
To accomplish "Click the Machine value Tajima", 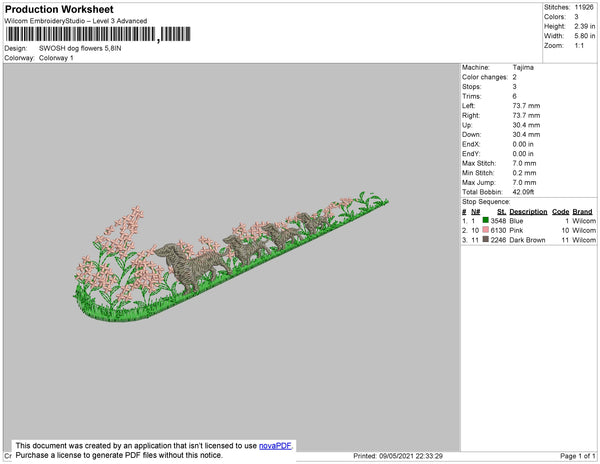I will (x=523, y=67).
